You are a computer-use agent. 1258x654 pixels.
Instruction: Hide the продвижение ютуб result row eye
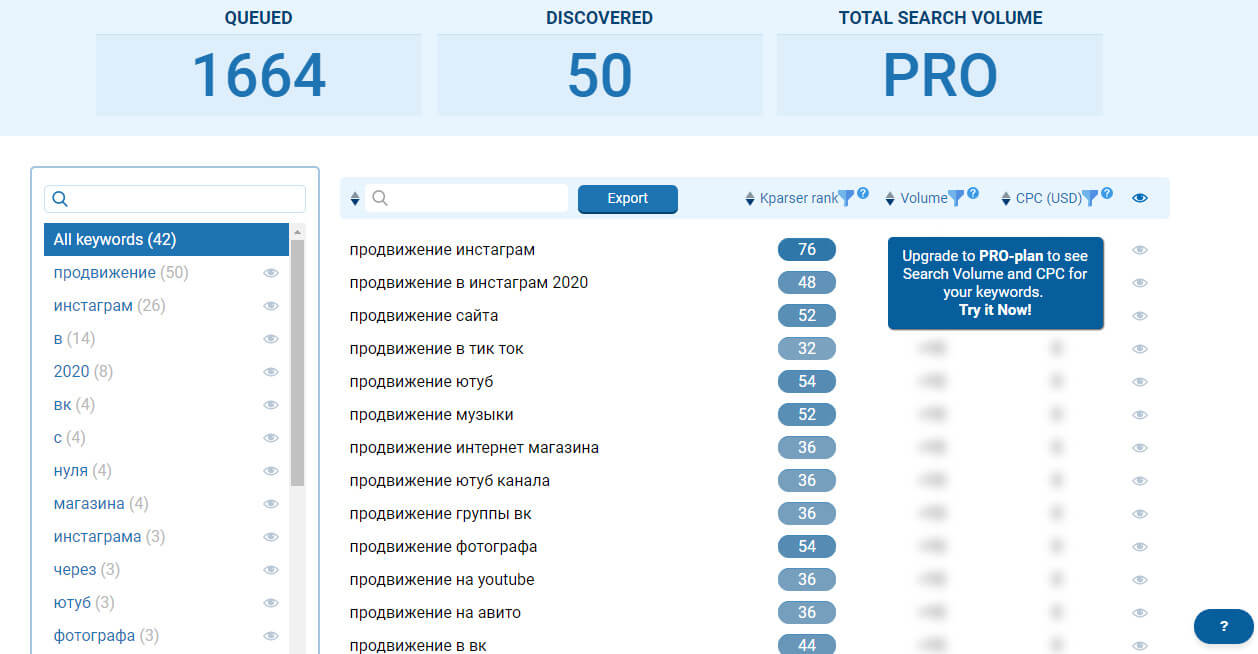pyautogui.click(x=1140, y=382)
